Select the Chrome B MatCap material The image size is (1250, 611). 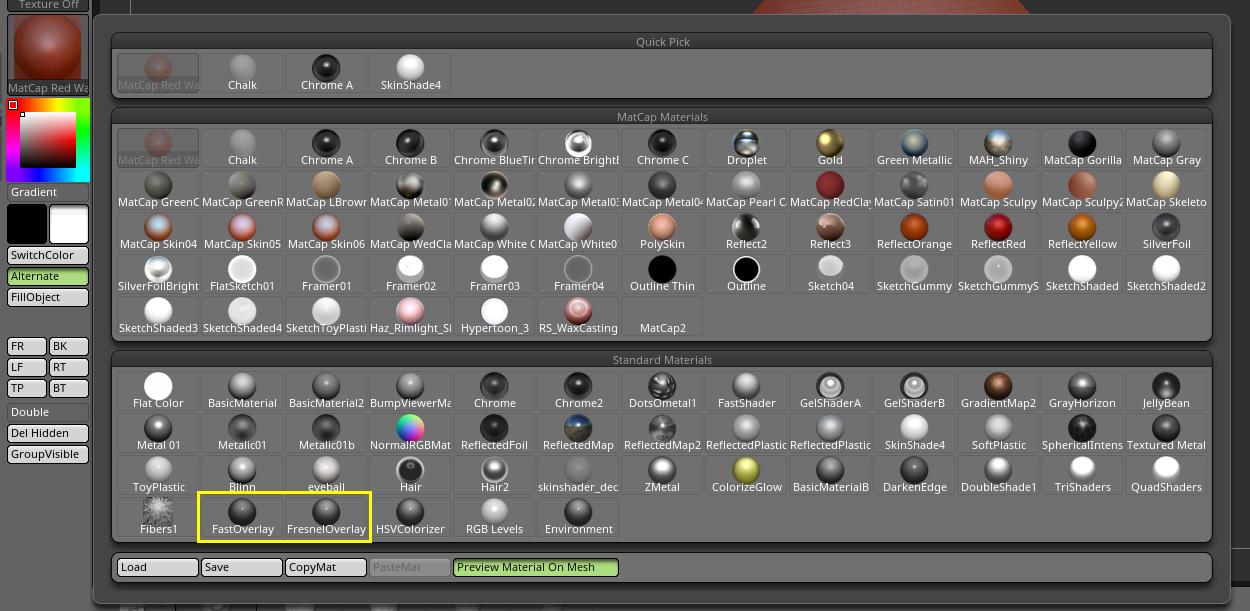point(410,148)
